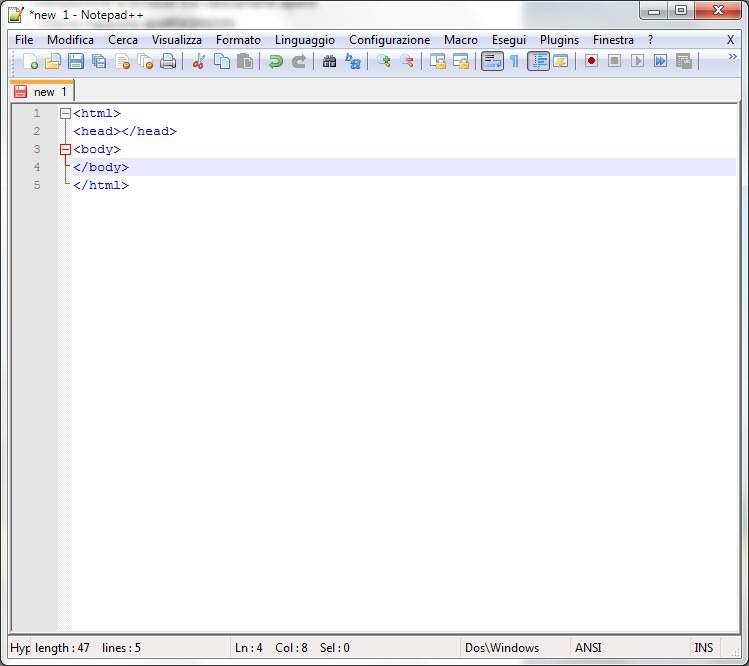The image size is (749, 666).
Task: Close current document via toolbar icon
Action: pos(122,61)
